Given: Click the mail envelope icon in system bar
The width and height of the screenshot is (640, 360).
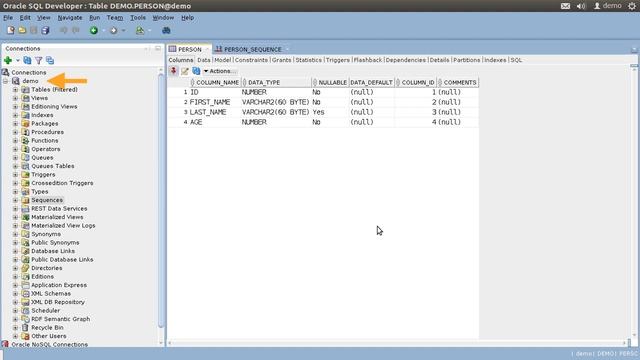Looking at the screenshot, I should click(565, 6).
